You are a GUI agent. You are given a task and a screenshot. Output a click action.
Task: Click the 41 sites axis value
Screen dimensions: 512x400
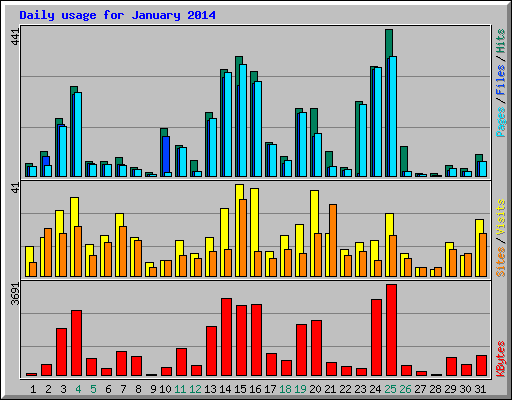pyautogui.click(x=16, y=188)
